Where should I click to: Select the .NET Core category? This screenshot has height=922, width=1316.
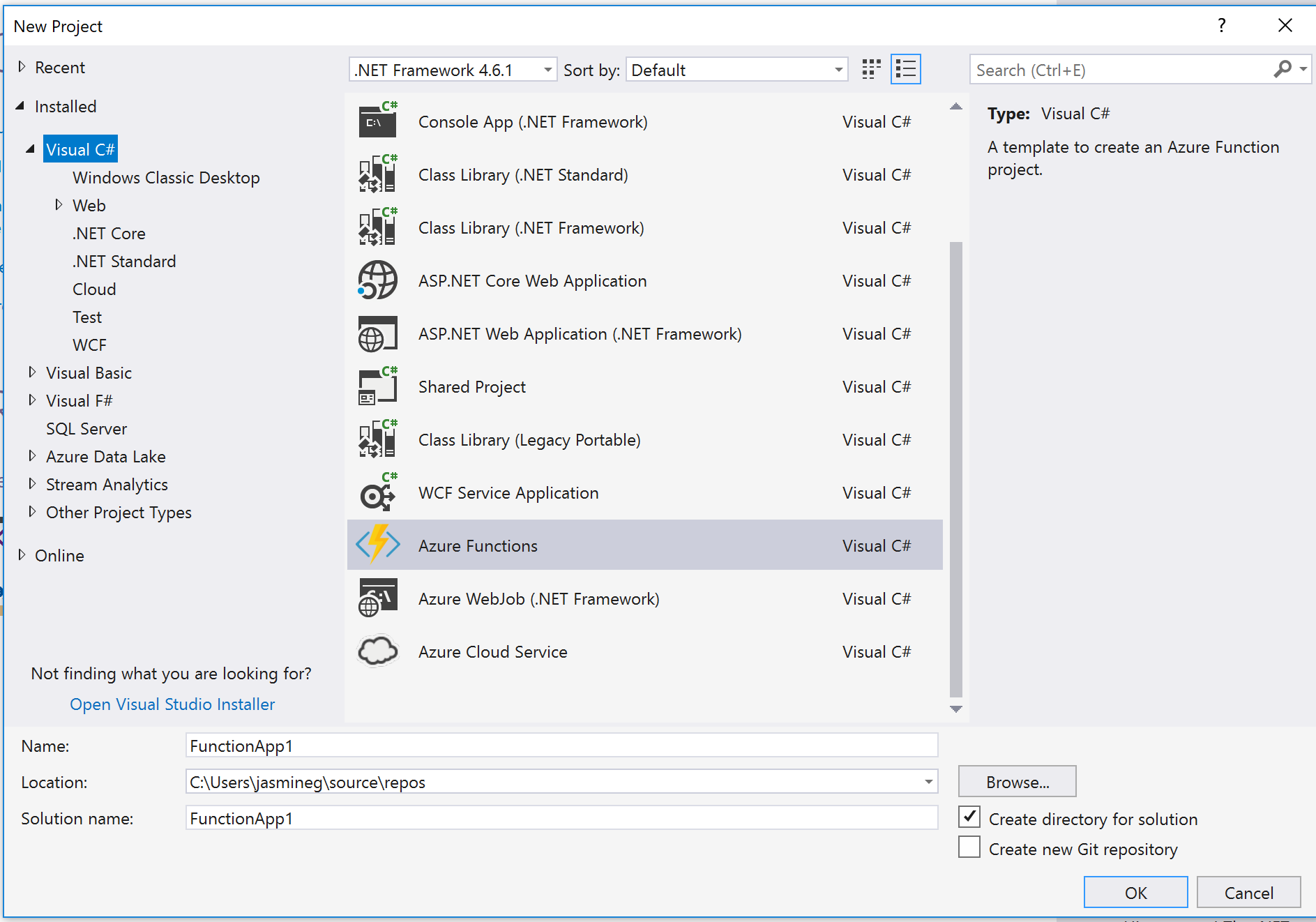point(109,234)
